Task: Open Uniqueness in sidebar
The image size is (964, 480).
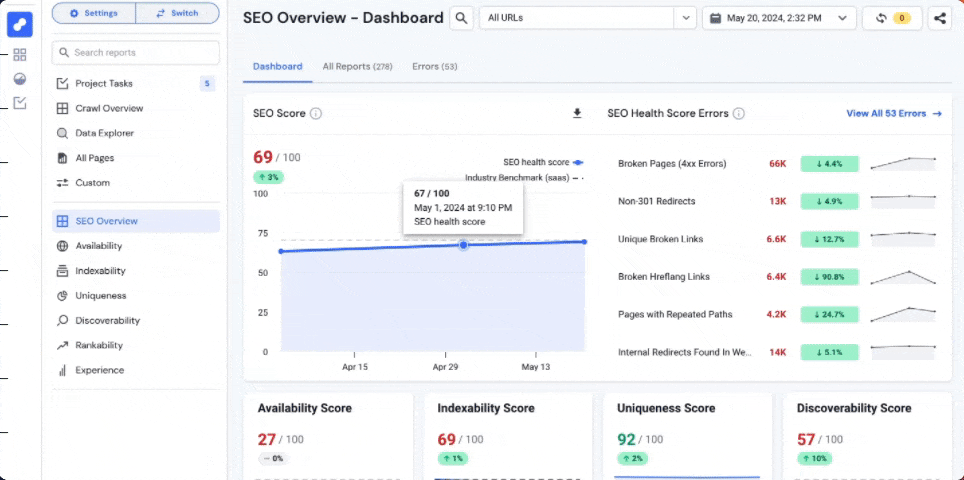Action: (x=135, y=296)
